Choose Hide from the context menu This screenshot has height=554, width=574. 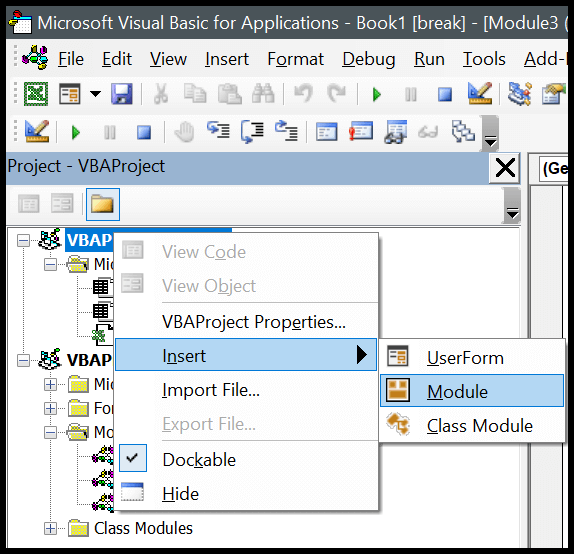pos(246,493)
